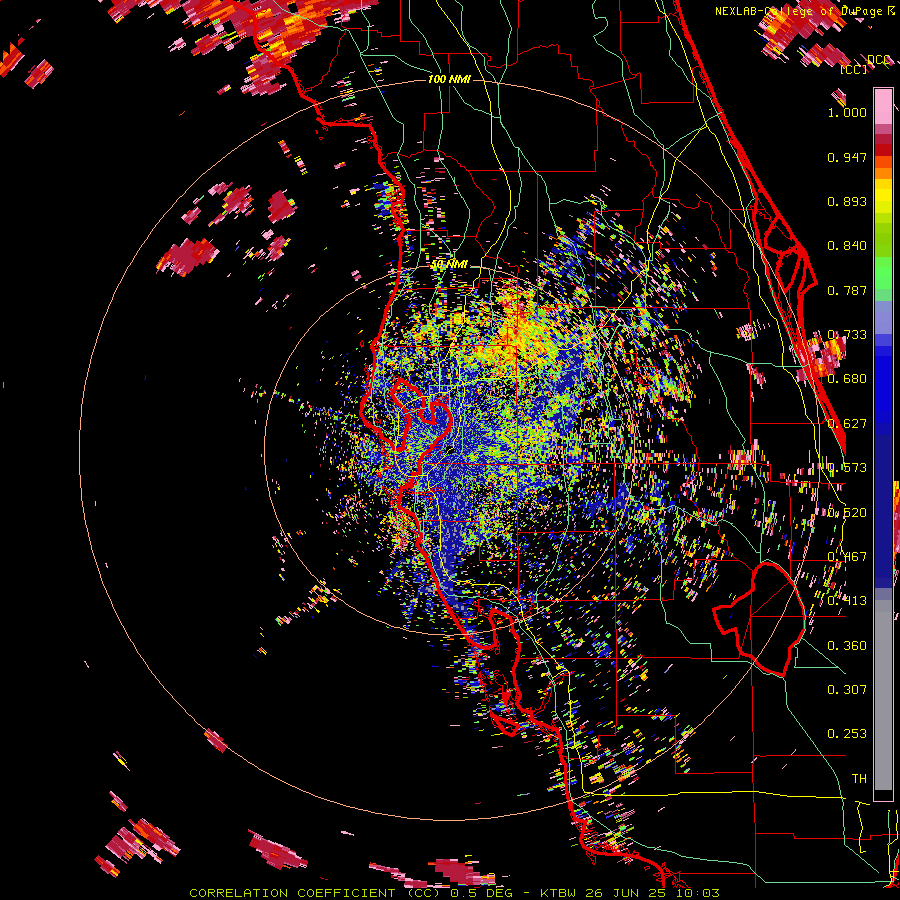Viewport: 900px width, 900px height.
Task: Select the 0.307 legend value
Action: (847, 690)
